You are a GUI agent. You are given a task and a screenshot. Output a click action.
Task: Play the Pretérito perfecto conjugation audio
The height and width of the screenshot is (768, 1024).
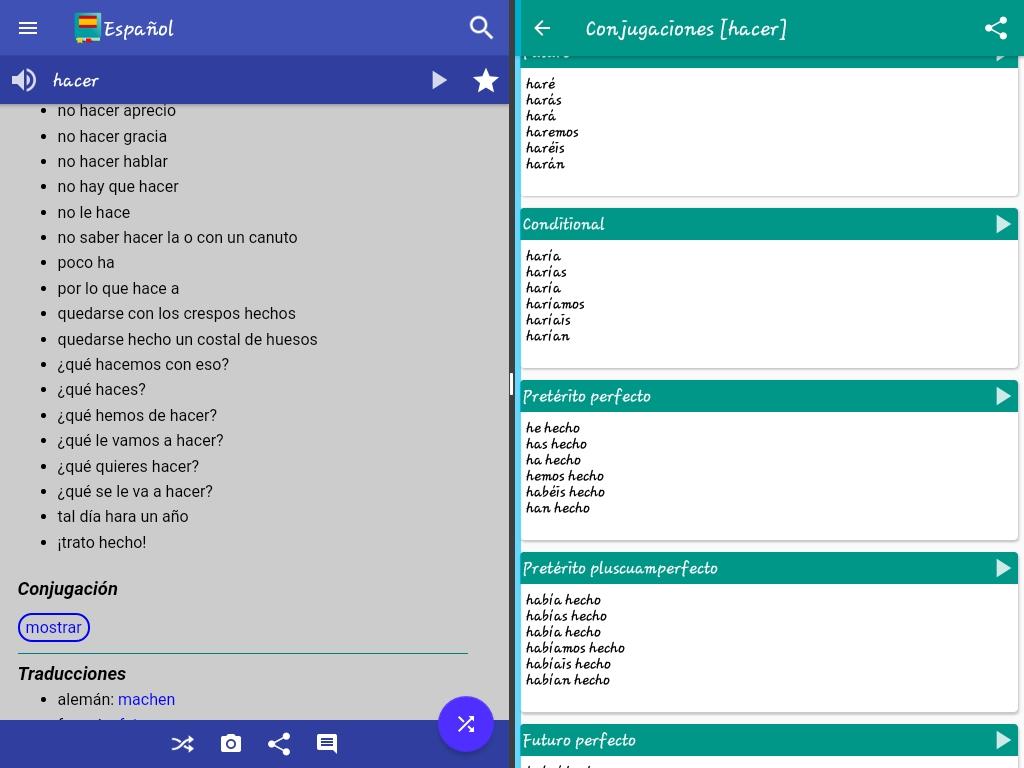(1003, 396)
